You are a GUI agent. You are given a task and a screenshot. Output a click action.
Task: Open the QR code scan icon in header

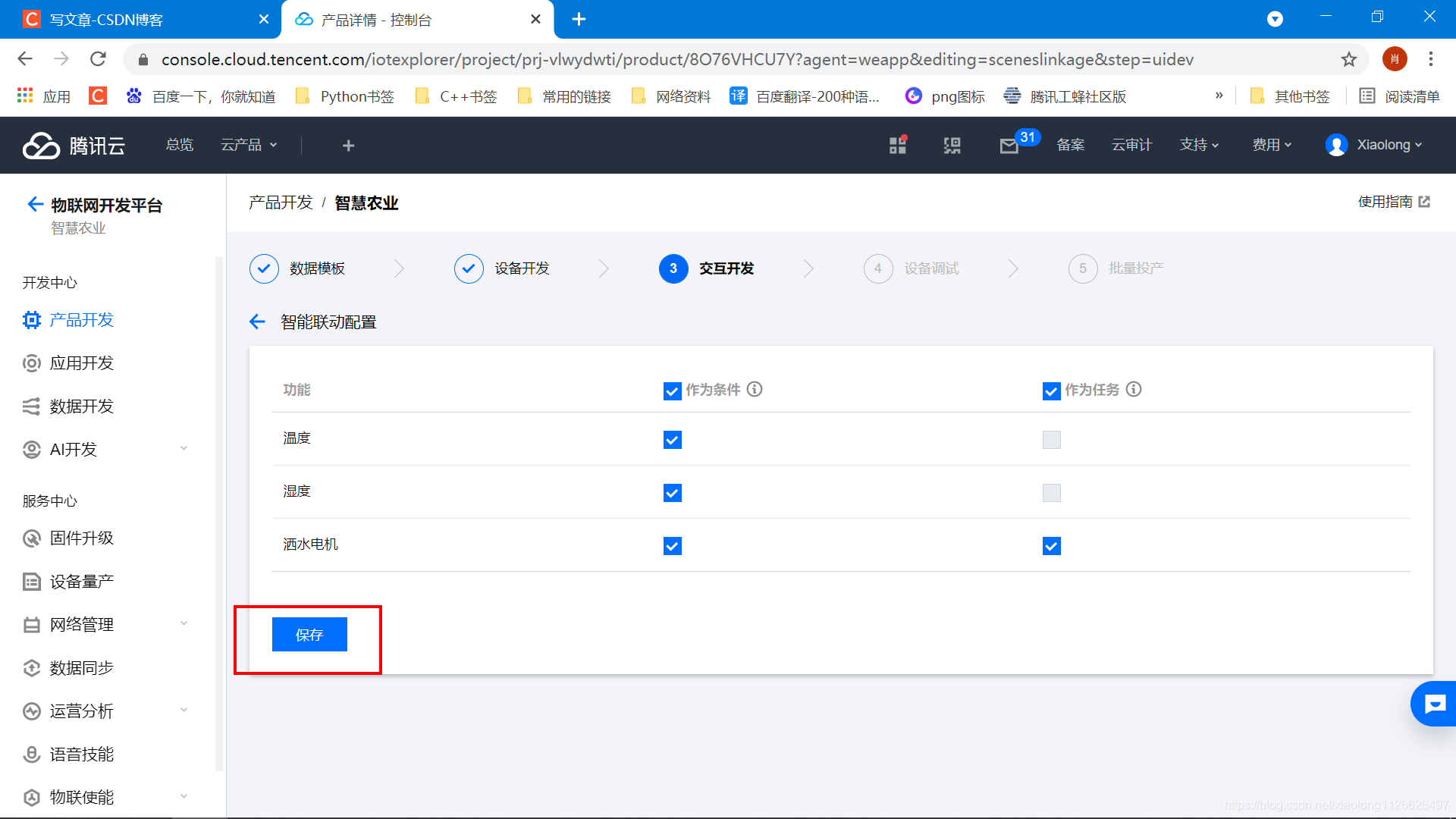point(952,146)
